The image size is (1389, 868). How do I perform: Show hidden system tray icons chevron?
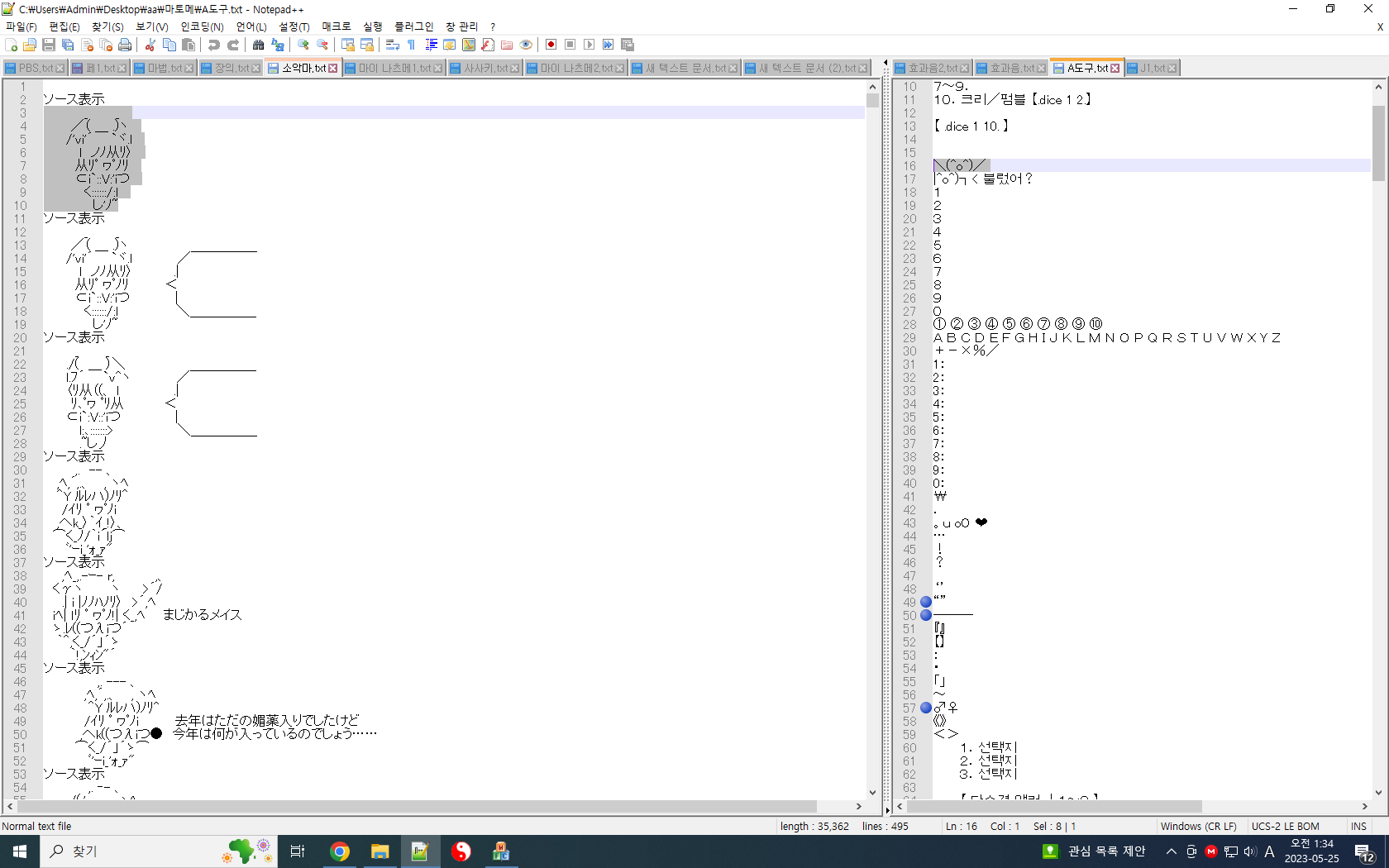[1171, 851]
